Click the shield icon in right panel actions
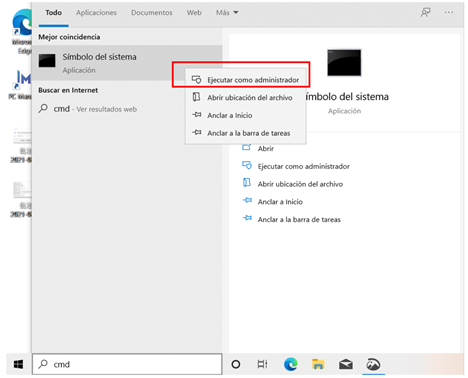 point(247,165)
